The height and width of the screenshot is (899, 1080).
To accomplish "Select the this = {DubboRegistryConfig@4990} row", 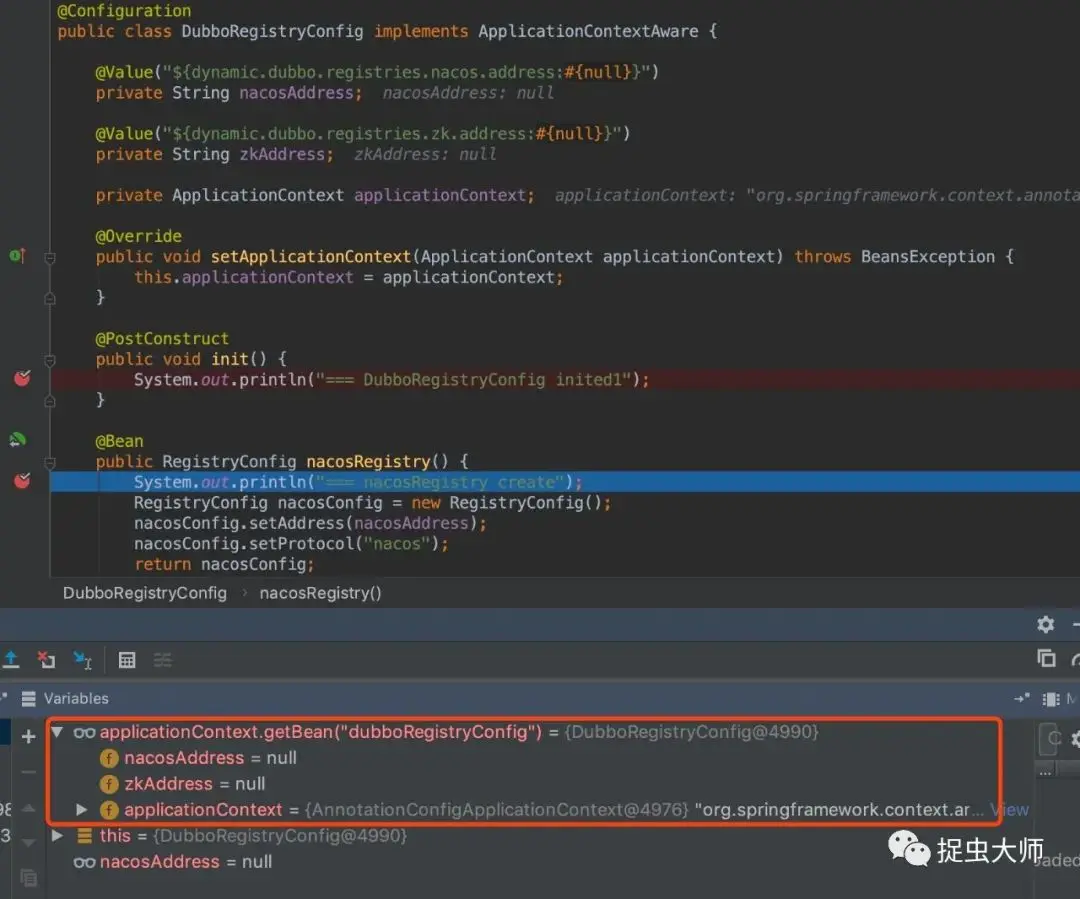I will click(x=540, y=836).
